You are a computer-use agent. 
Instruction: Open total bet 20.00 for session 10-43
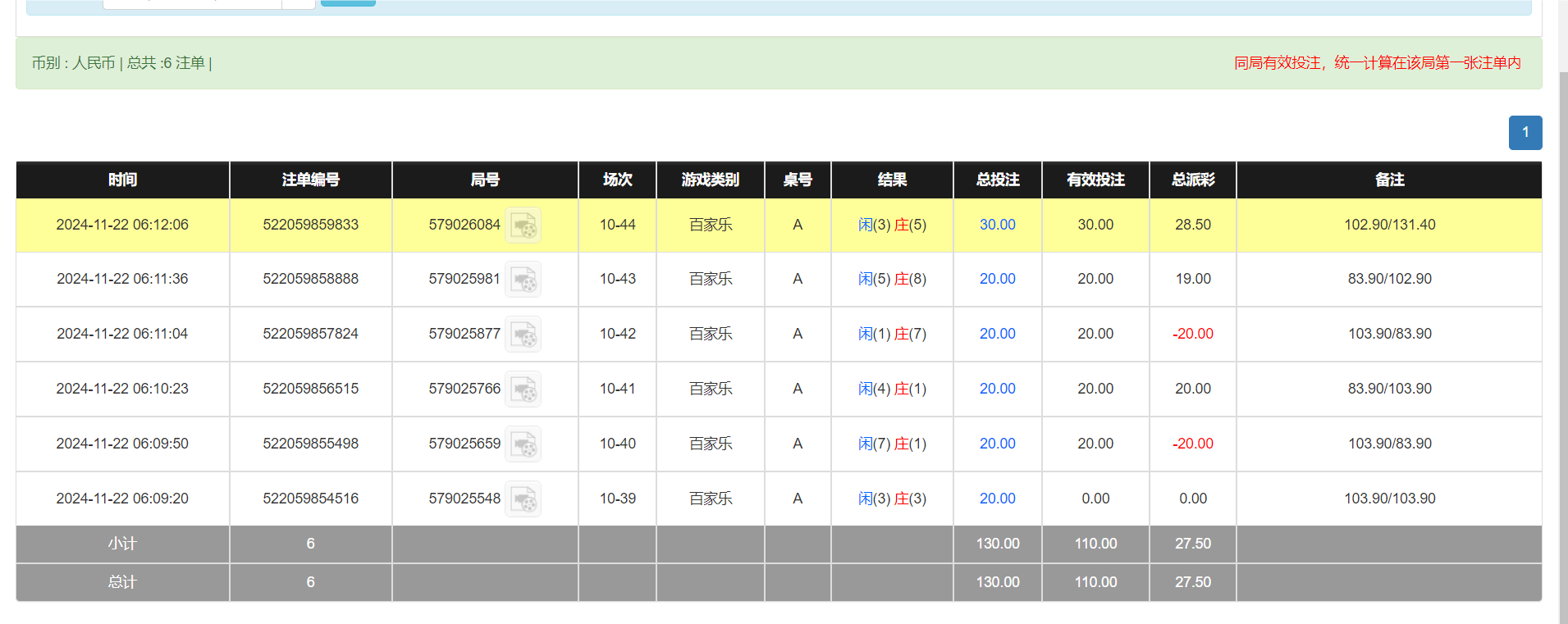(x=997, y=279)
